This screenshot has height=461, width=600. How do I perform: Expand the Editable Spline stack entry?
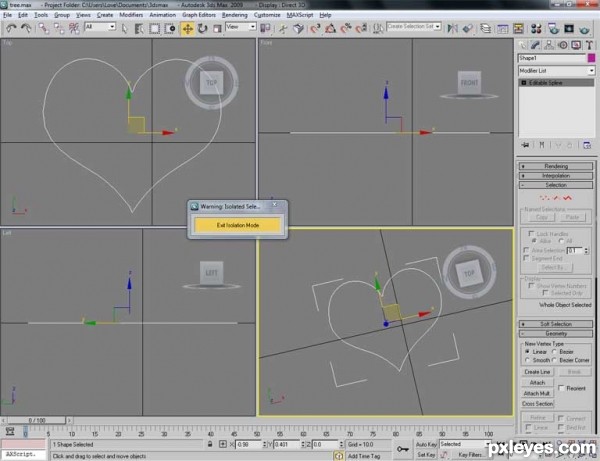[524, 83]
